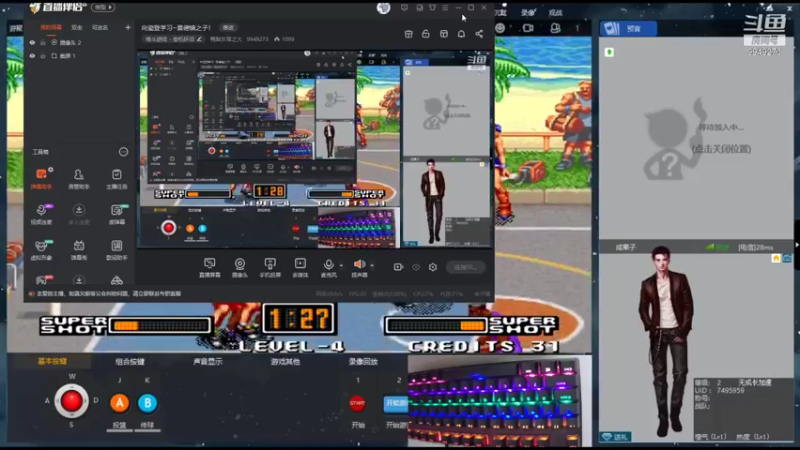Open the 歌词助手 lyrics assistant tool
Viewport: 800px width, 450px height.
coord(116,250)
